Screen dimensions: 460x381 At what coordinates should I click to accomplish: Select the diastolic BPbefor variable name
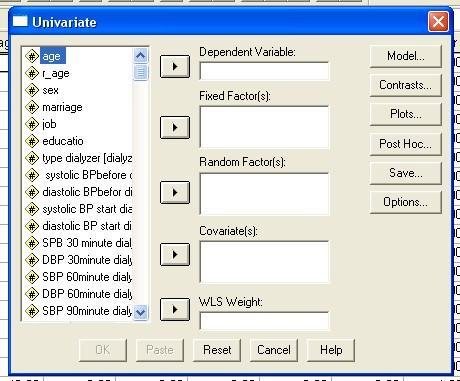(87, 192)
